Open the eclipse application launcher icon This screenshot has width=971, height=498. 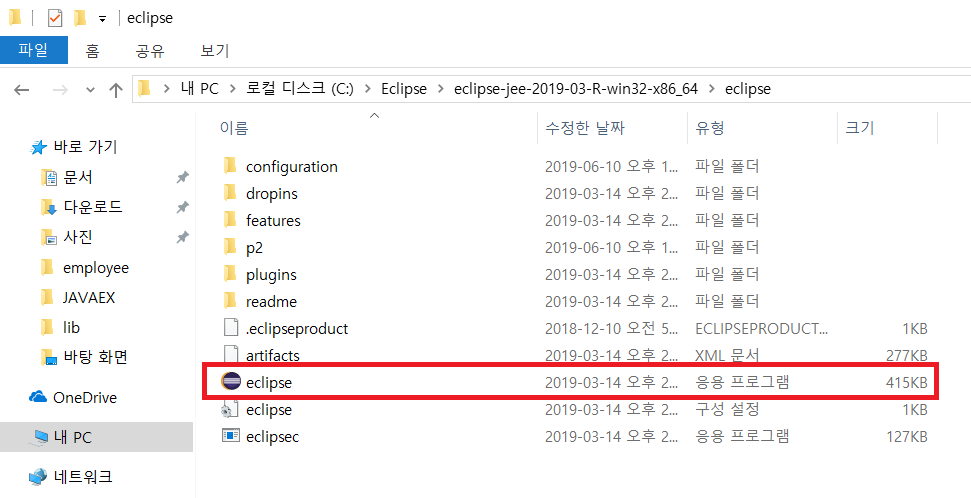pos(230,383)
